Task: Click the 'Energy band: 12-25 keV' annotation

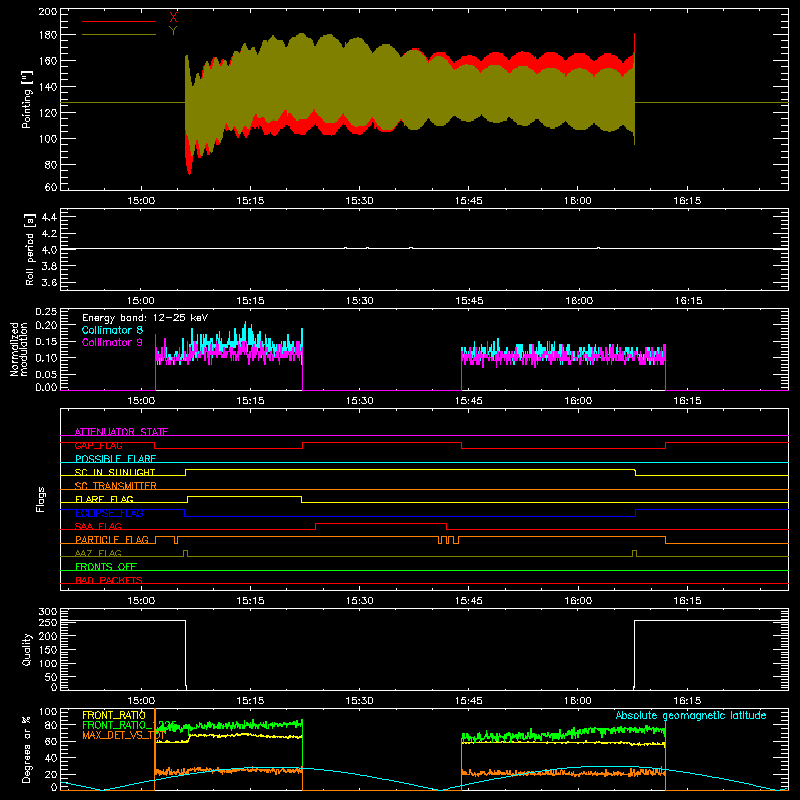Action: (x=145, y=318)
